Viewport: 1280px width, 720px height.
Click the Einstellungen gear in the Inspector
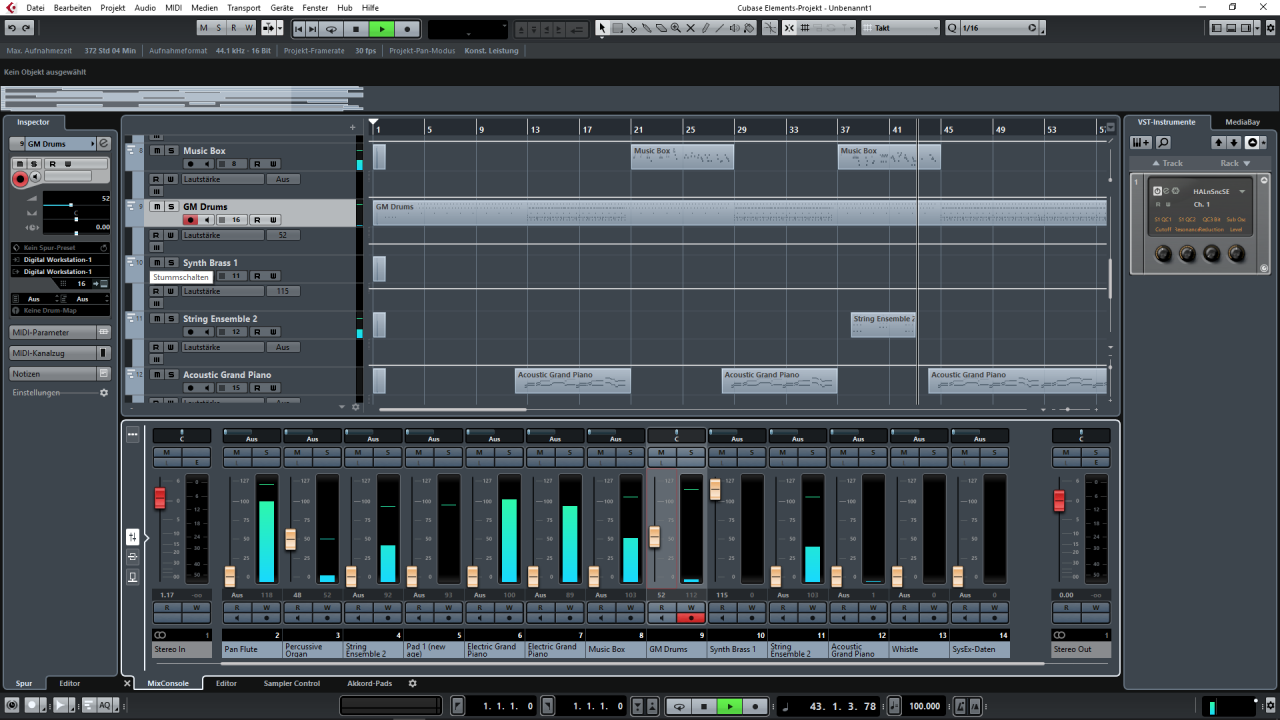pyautogui.click(x=103, y=393)
